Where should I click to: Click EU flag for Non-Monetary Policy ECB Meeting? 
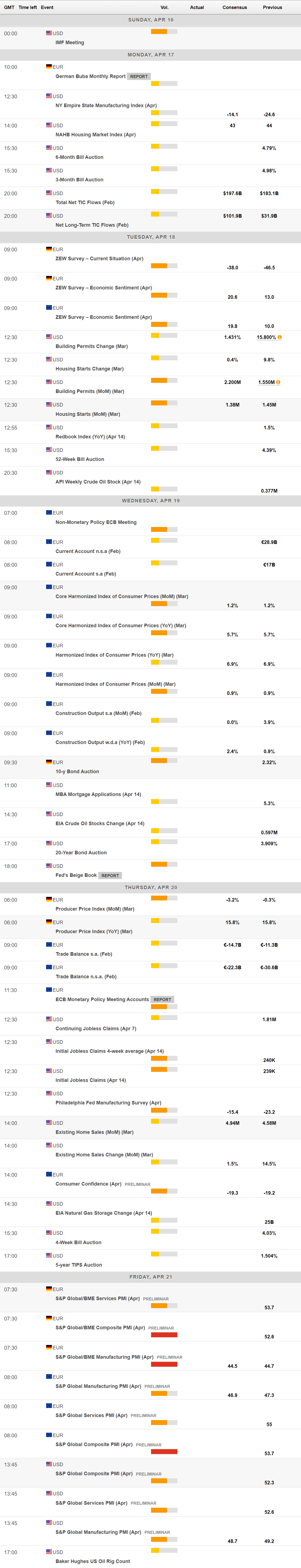(49, 512)
